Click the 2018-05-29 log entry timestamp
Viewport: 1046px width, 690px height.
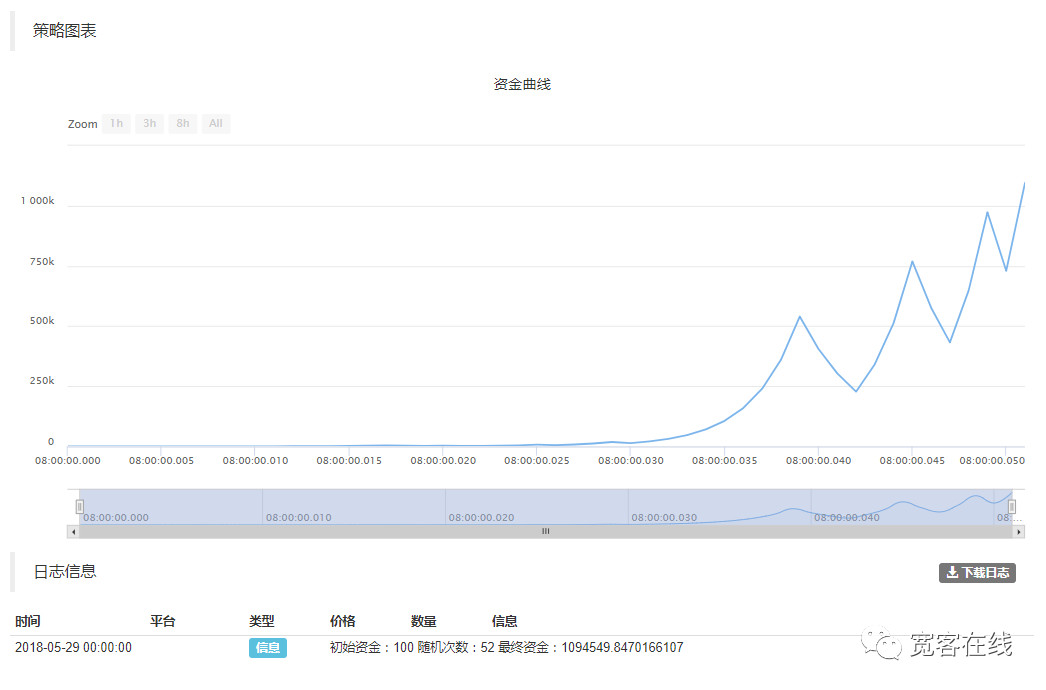73,648
